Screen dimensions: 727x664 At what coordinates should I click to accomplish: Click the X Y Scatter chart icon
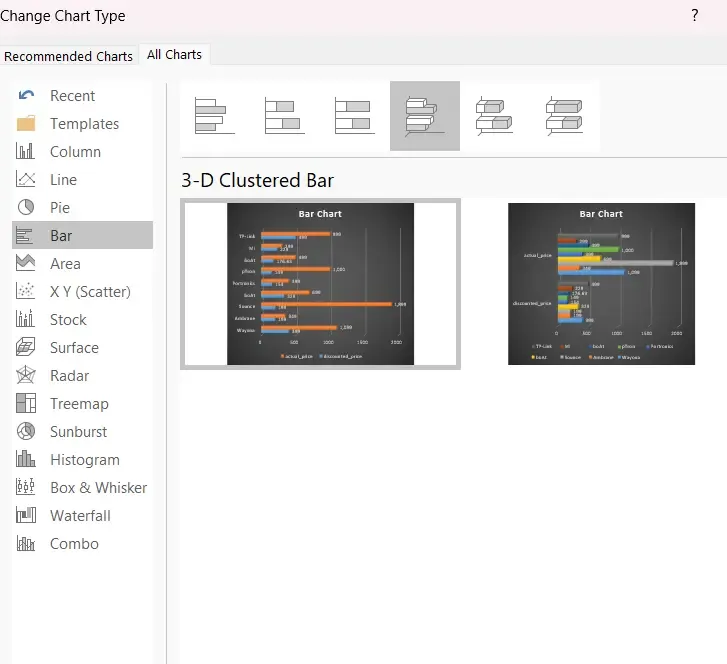pyautogui.click(x=26, y=291)
